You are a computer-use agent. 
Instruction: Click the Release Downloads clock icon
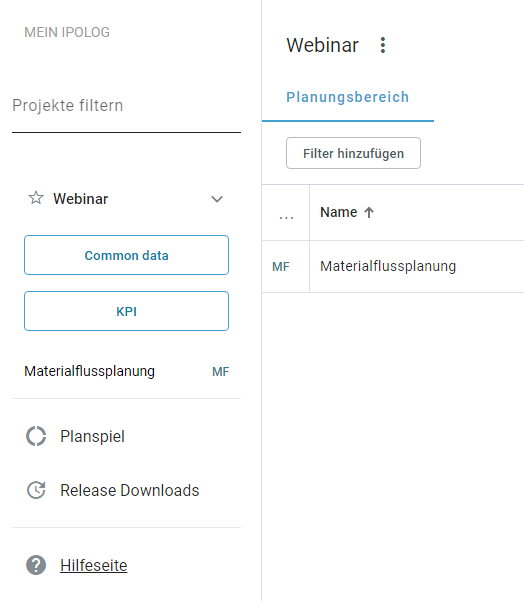click(x=36, y=490)
